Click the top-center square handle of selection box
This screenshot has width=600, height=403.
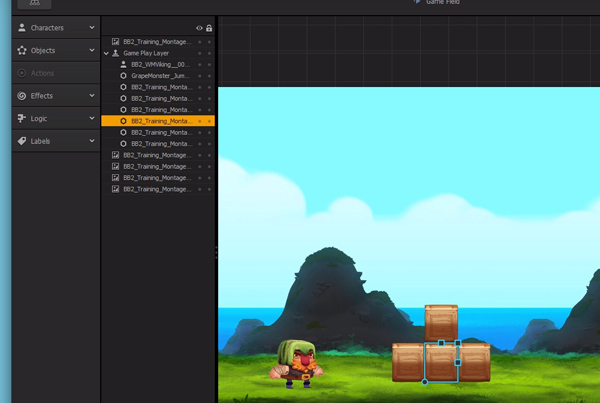(441, 343)
